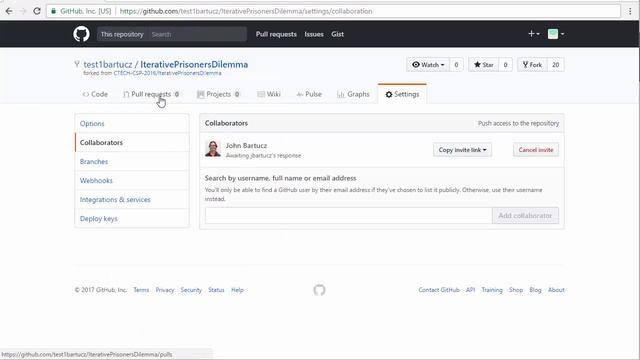Open the Contact GitHub footer link
The width and height of the screenshot is (640, 360).
tap(439, 290)
